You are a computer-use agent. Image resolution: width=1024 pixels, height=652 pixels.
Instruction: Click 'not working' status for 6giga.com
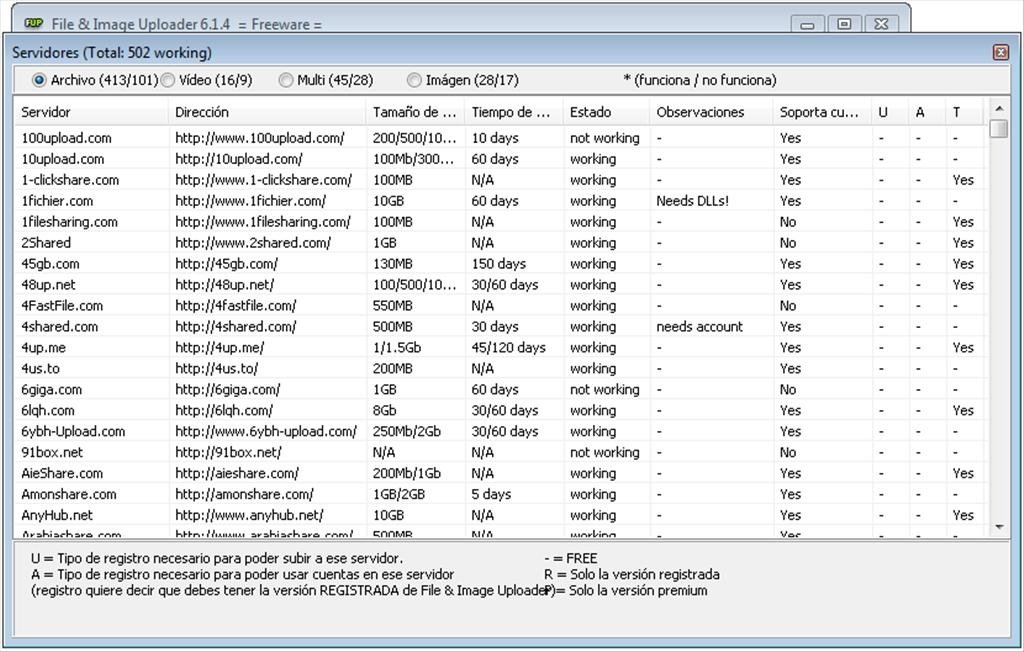(605, 389)
